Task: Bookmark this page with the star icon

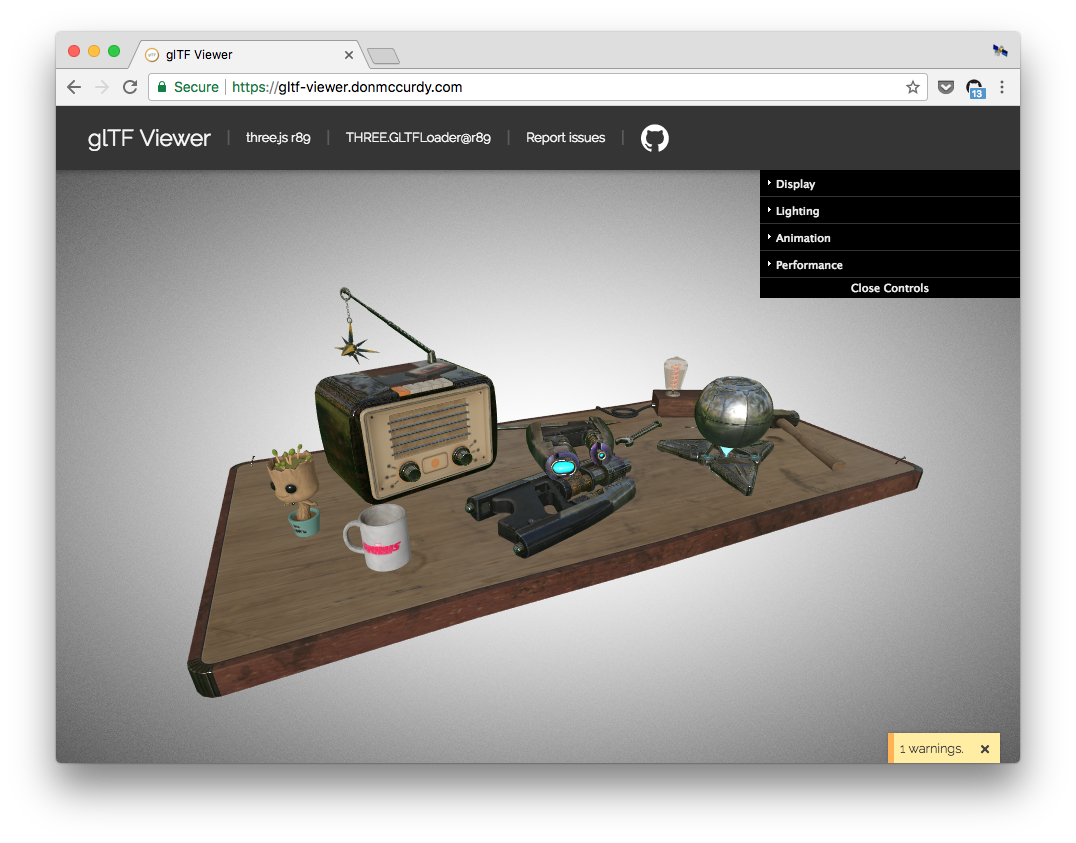Action: coord(912,87)
